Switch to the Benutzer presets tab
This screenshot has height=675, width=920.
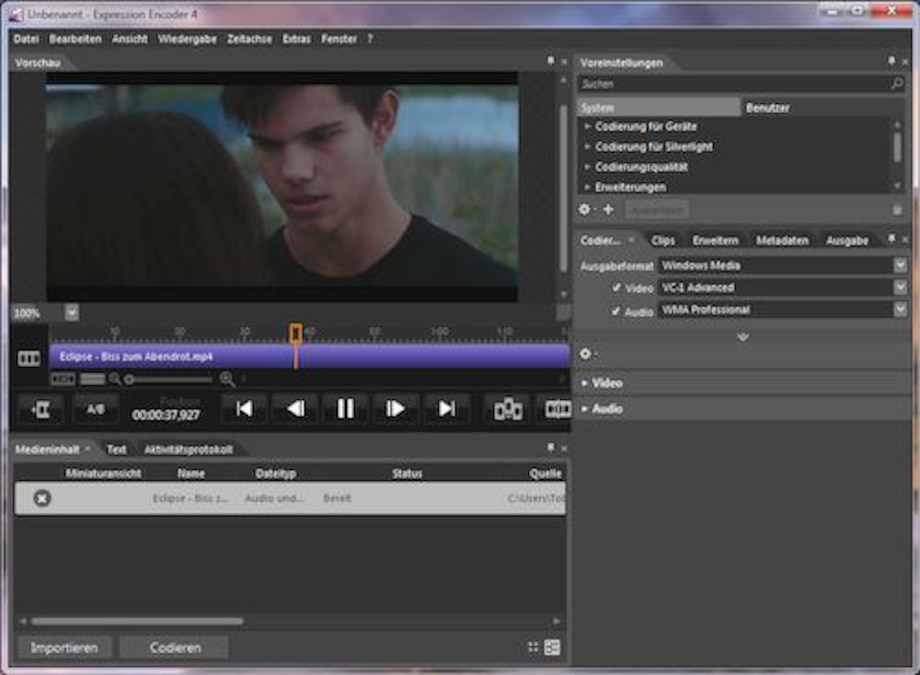pyautogui.click(x=767, y=107)
